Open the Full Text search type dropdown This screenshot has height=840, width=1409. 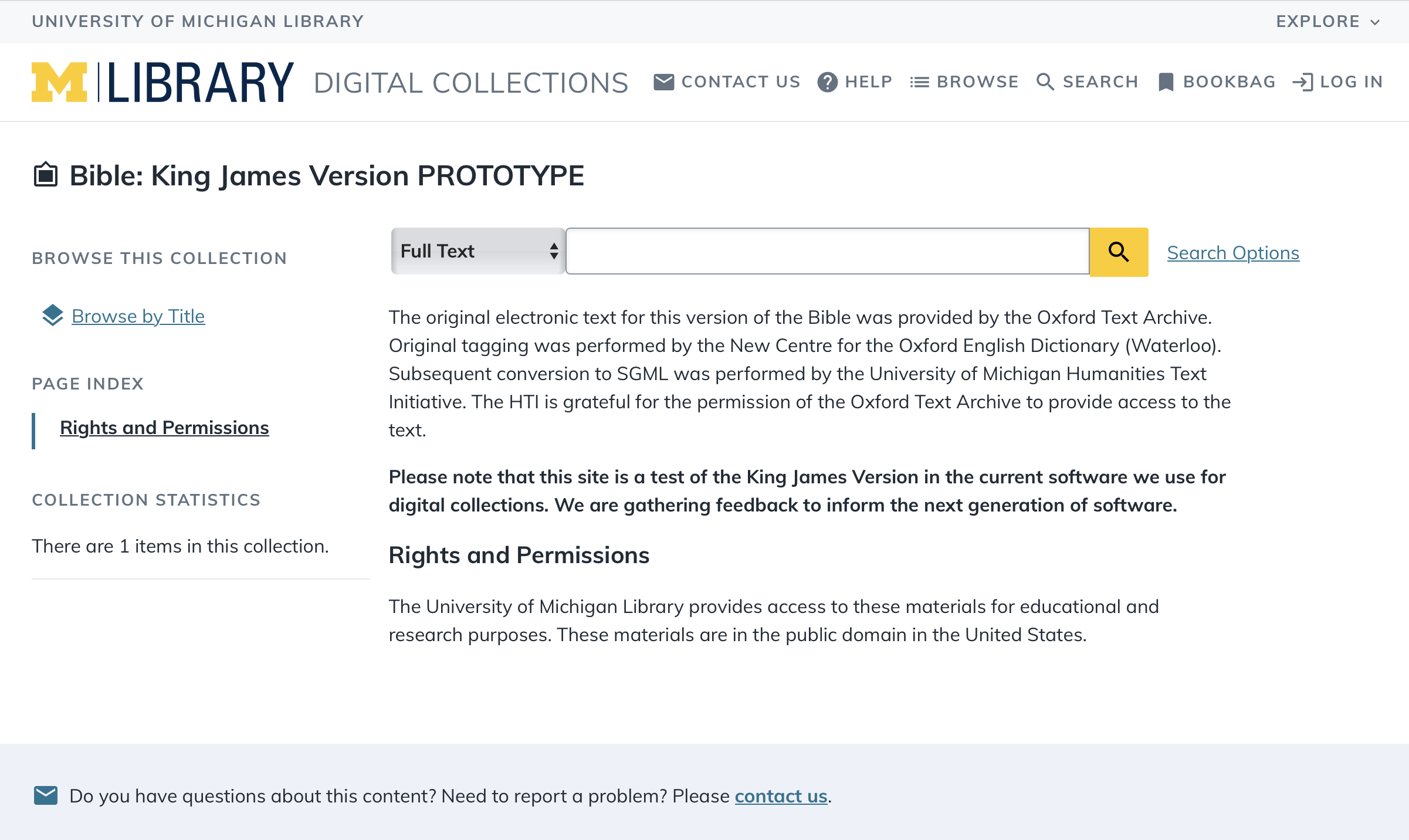[x=477, y=251]
